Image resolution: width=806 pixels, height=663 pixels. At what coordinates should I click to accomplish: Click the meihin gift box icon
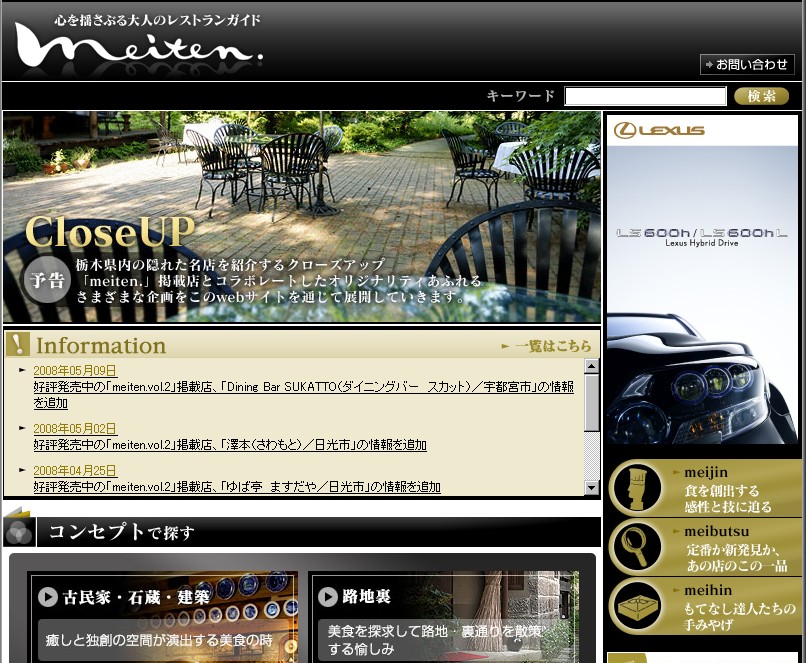(x=637, y=606)
